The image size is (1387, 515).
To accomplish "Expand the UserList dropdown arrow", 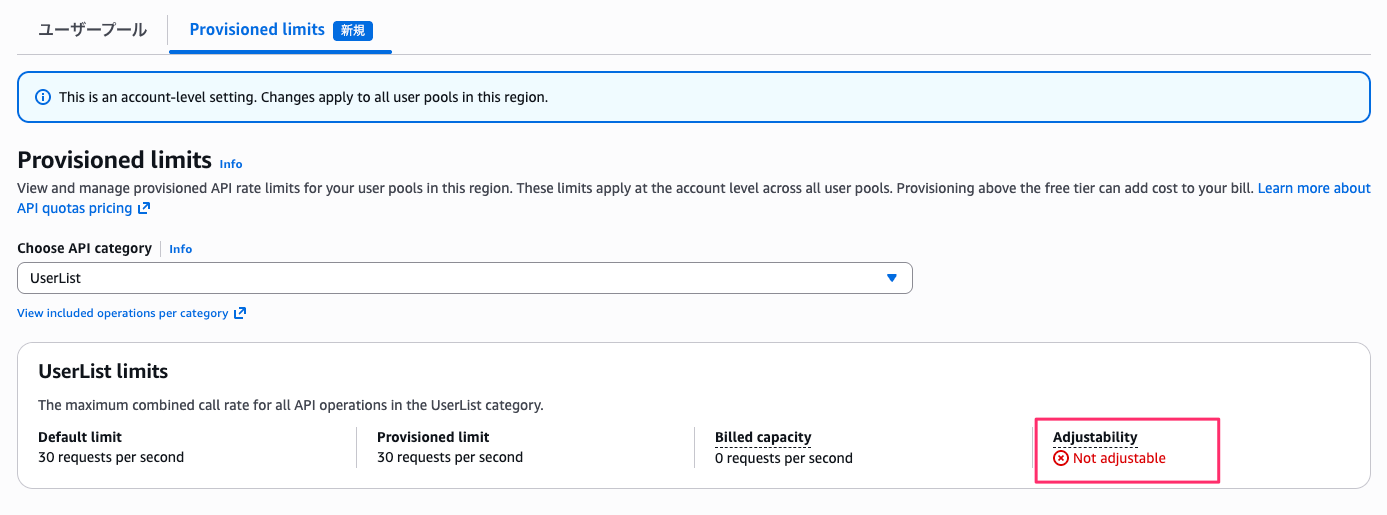I will [x=892, y=278].
